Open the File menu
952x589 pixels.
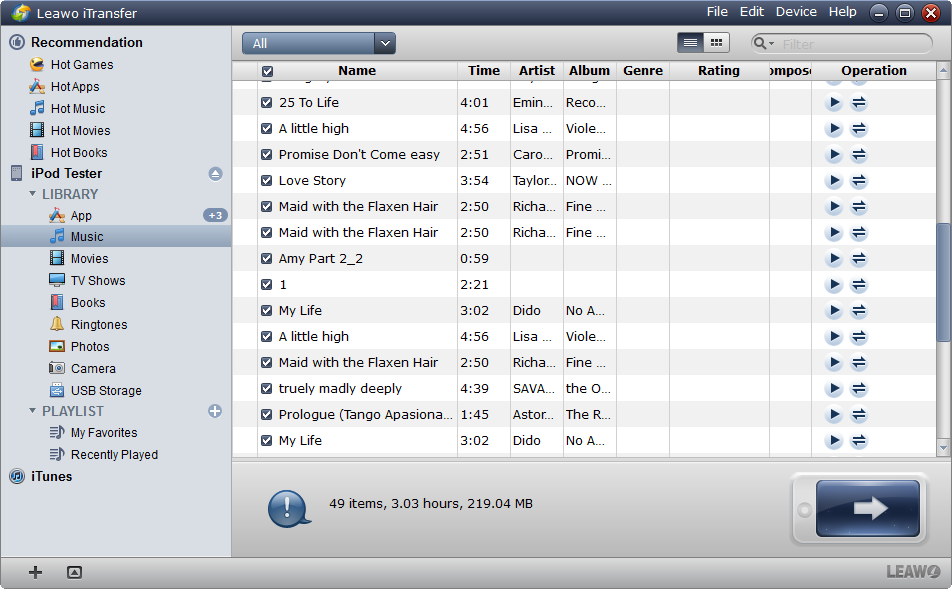(x=717, y=12)
